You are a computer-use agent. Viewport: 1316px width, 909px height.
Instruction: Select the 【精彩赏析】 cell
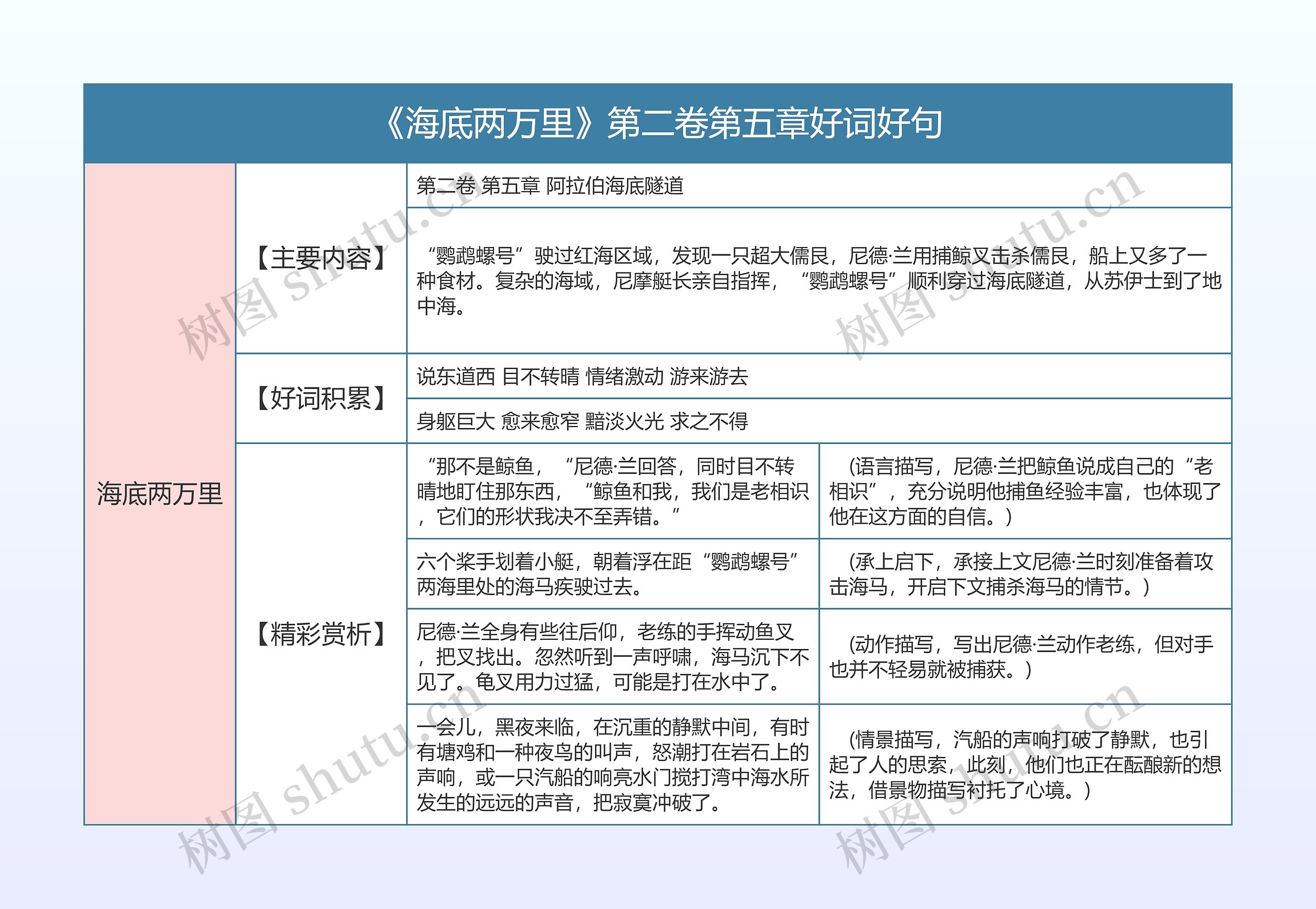(x=321, y=634)
